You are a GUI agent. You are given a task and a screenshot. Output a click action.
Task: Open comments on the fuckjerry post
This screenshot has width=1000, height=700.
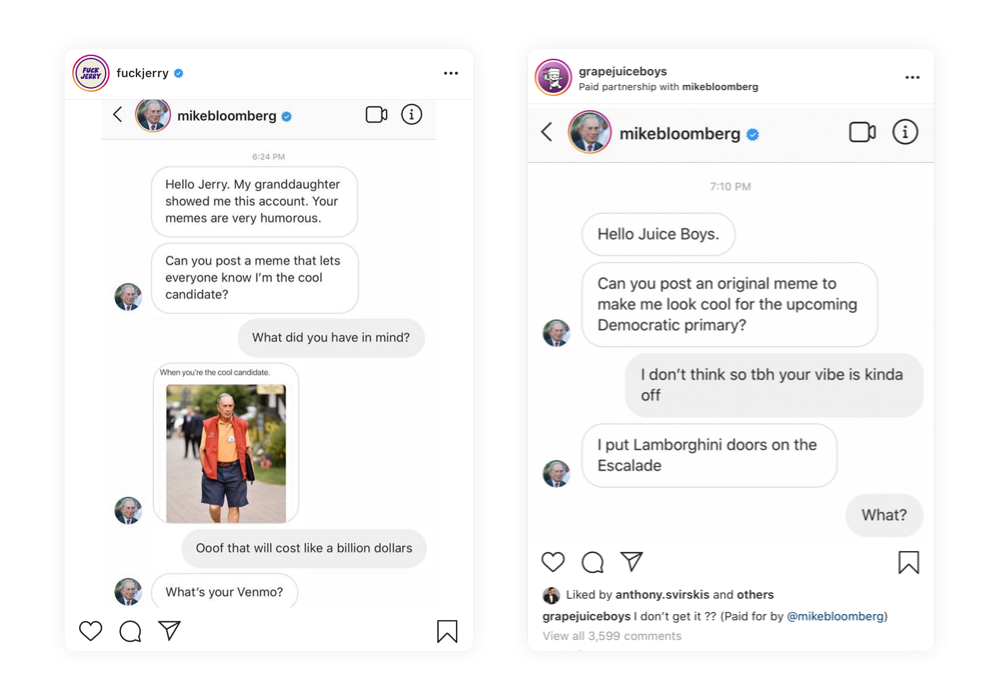(x=130, y=631)
